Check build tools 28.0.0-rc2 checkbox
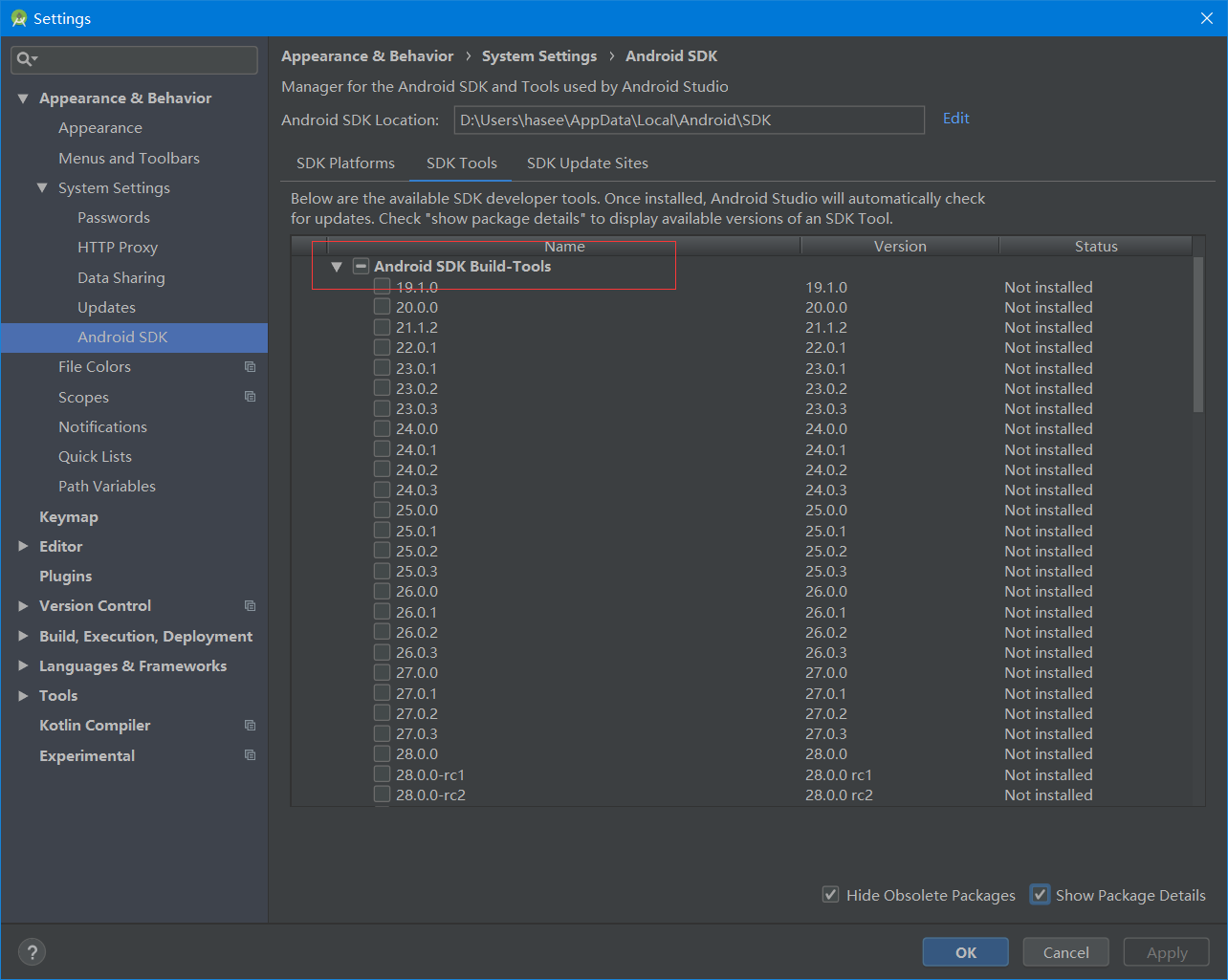 click(x=382, y=795)
